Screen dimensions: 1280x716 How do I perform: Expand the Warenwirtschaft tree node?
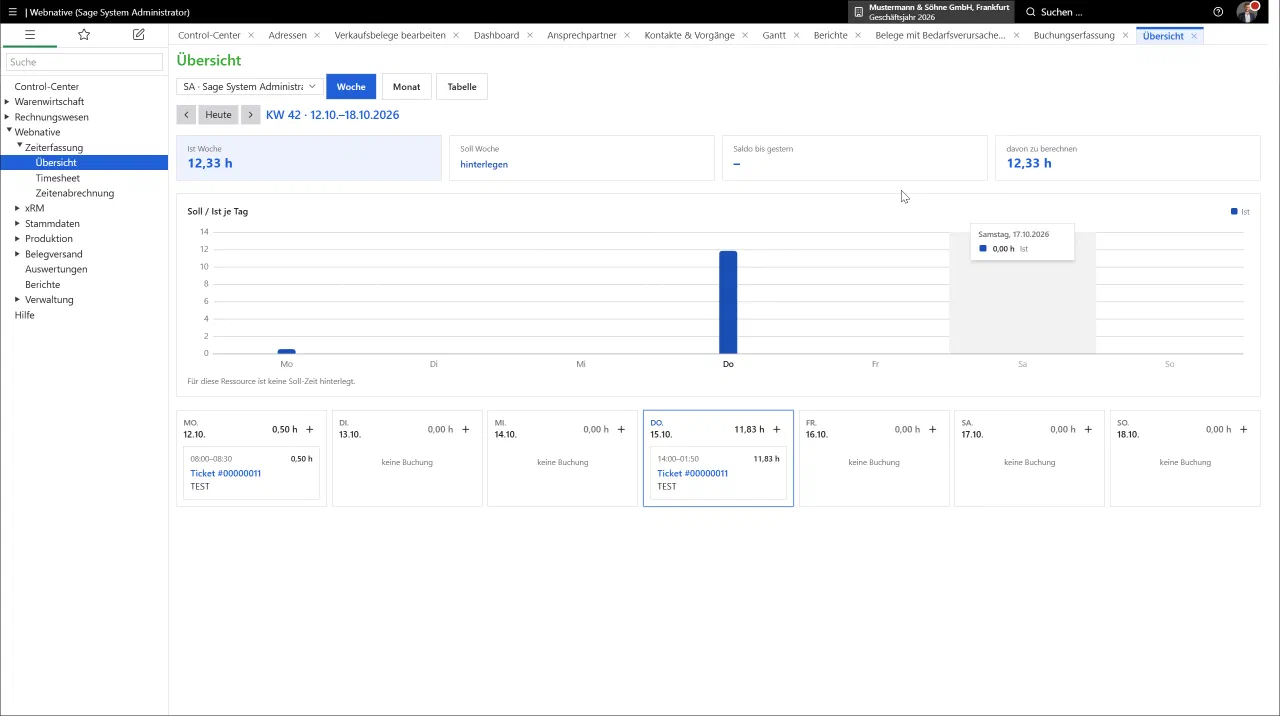[x=7, y=101]
